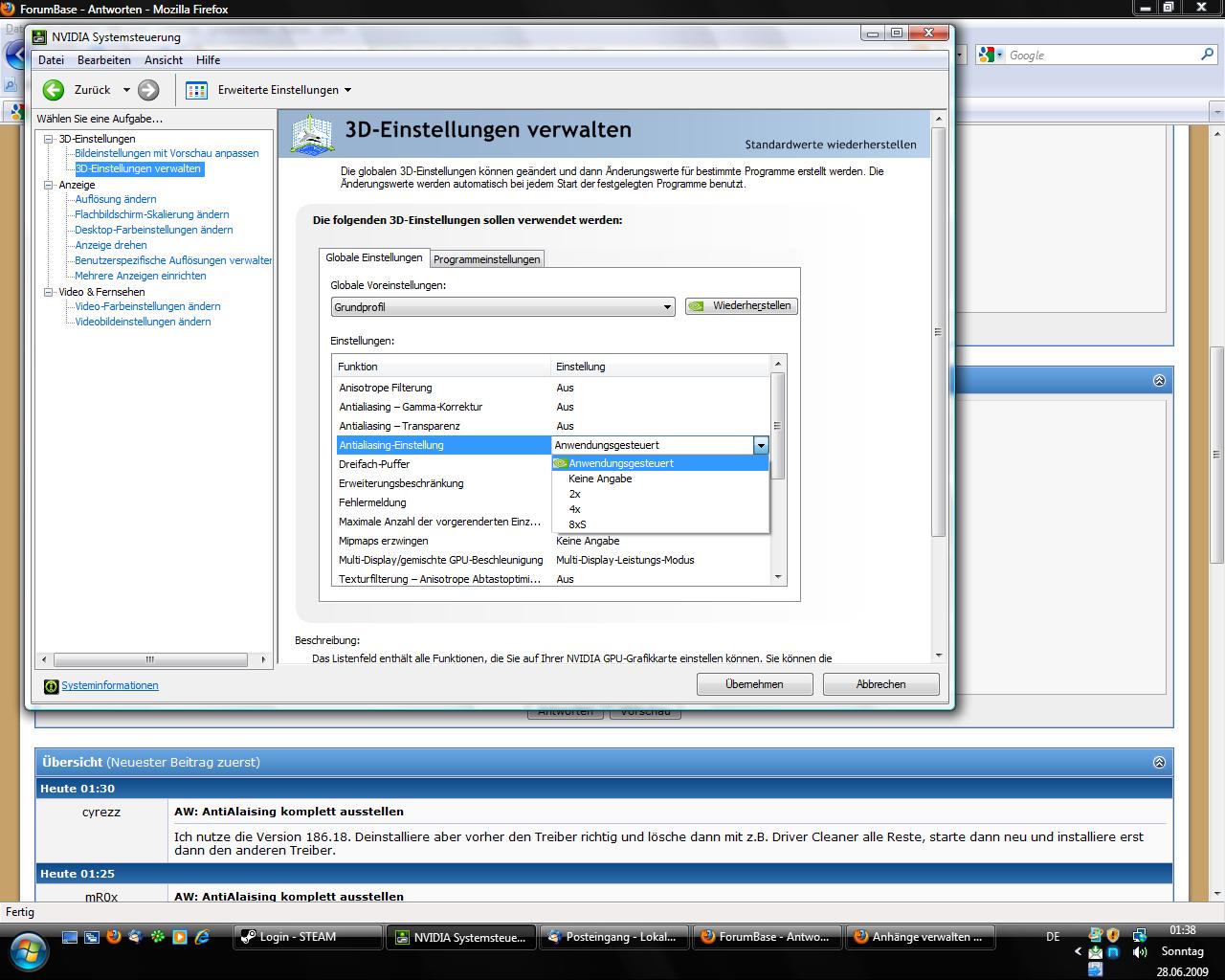1225x980 pixels.
Task: Open Desktop-Farbeinstellungen ändern
Action: (x=153, y=230)
